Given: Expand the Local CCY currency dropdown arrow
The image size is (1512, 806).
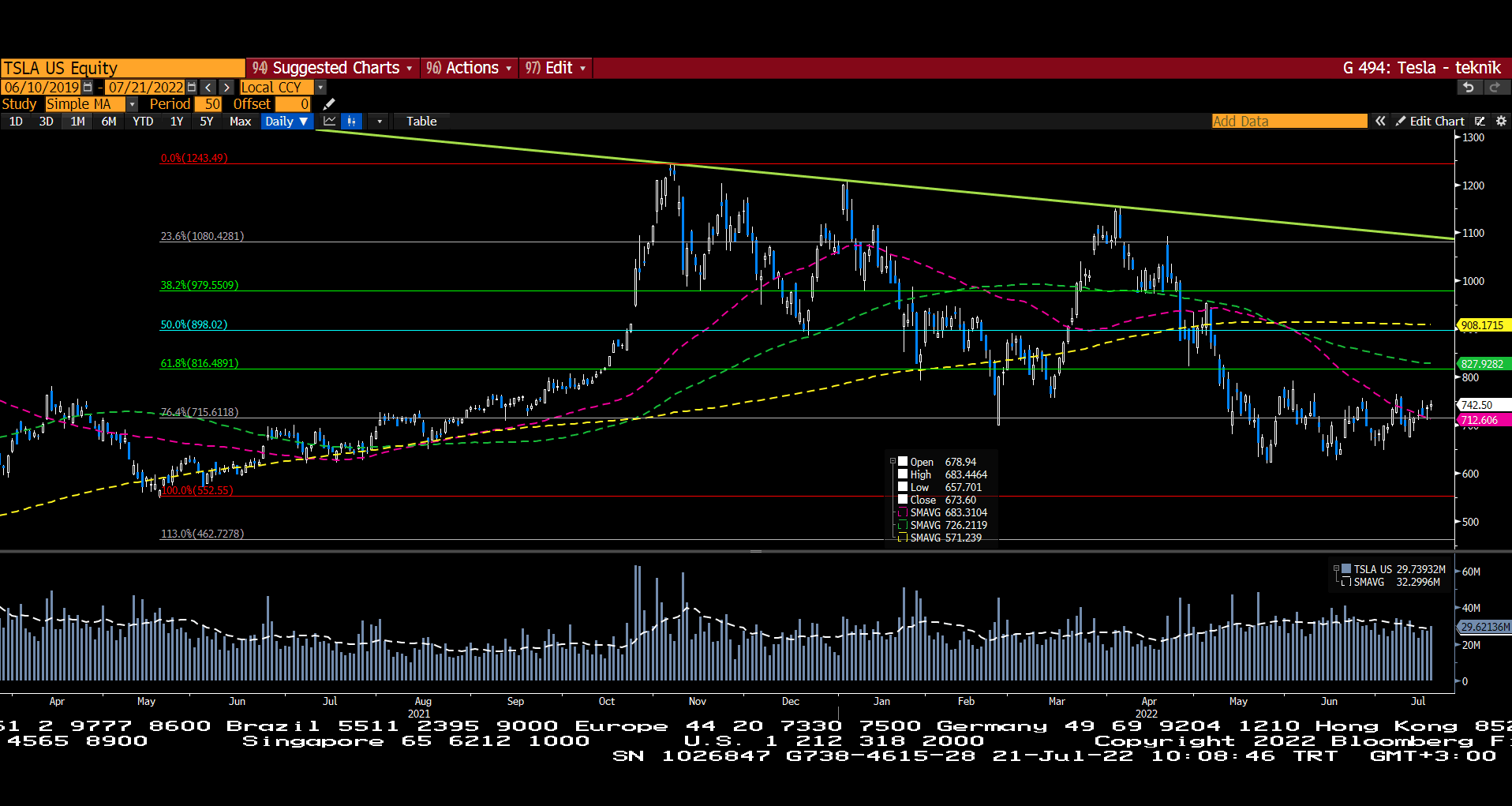Looking at the screenshot, I should tap(320, 87).
